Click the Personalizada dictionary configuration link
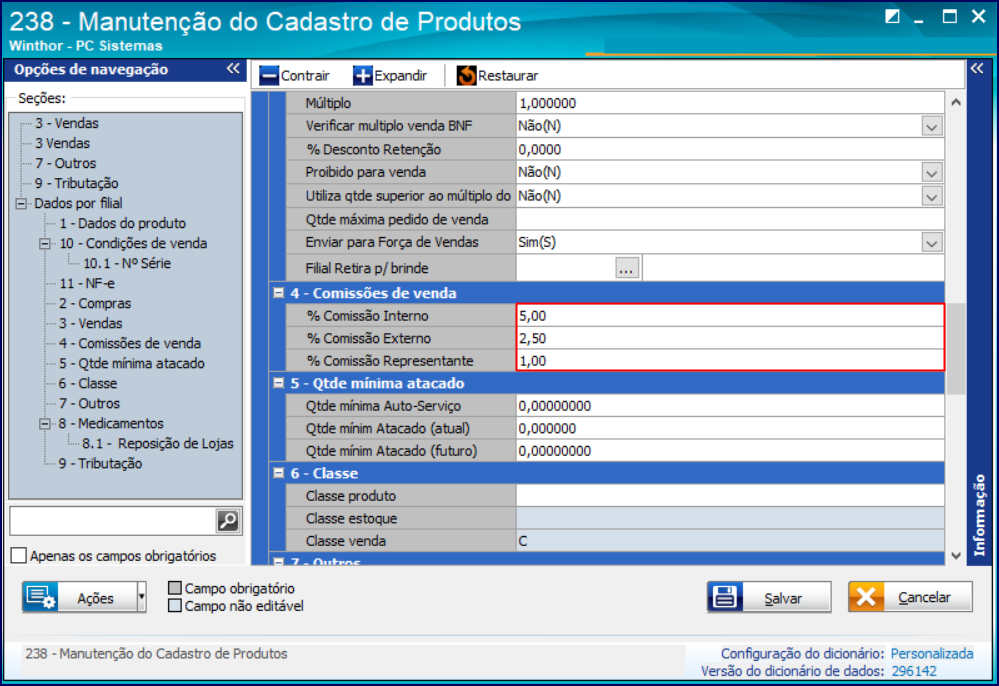The height and width of the screenshot is (686, 999). click(931, 654)
